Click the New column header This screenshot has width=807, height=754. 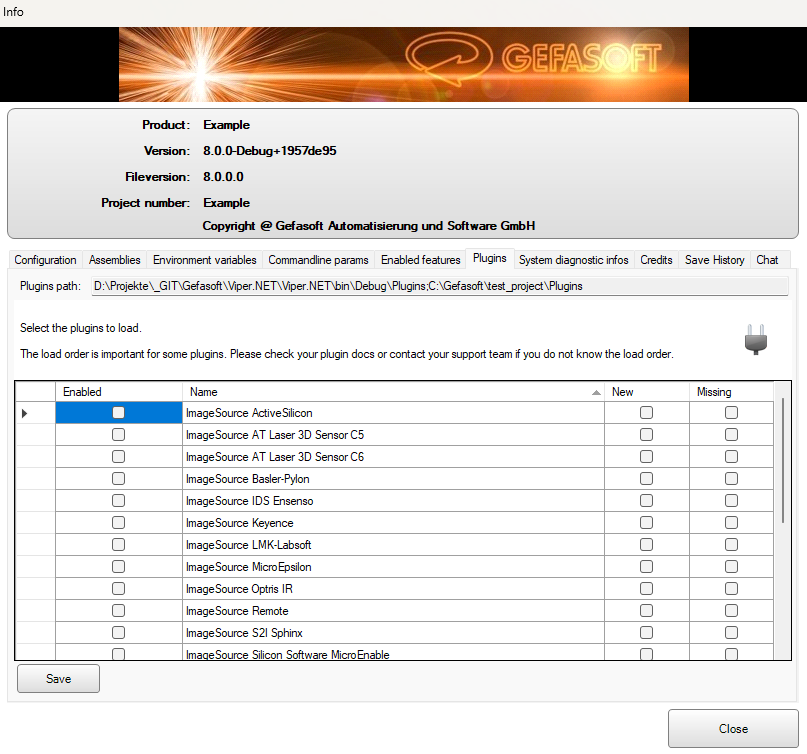tap(647, 392)
